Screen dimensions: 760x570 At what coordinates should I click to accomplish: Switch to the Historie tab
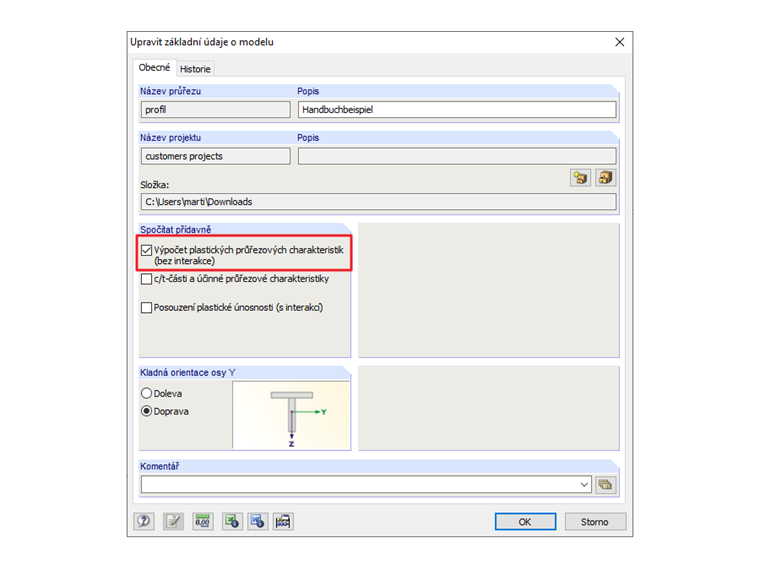tap(195, 69)
